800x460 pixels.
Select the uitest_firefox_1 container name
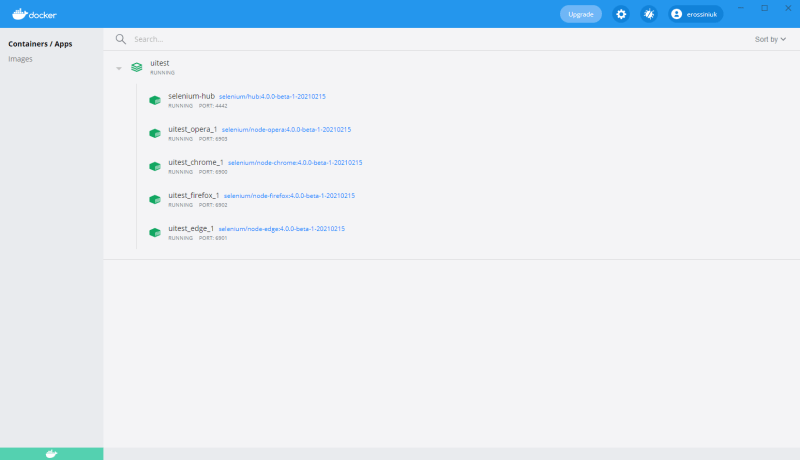pyautogui.click(x=194, y=195)
